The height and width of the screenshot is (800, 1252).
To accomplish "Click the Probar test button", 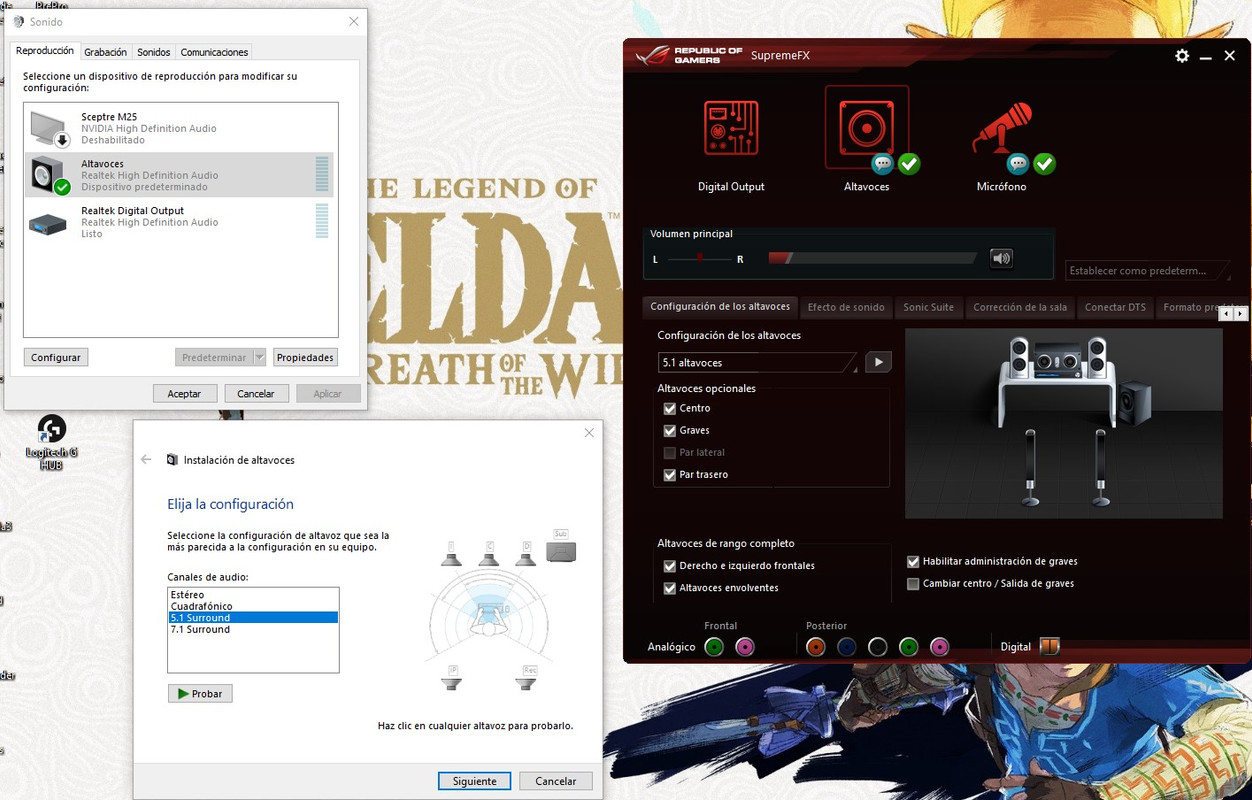I will (200, 693).
